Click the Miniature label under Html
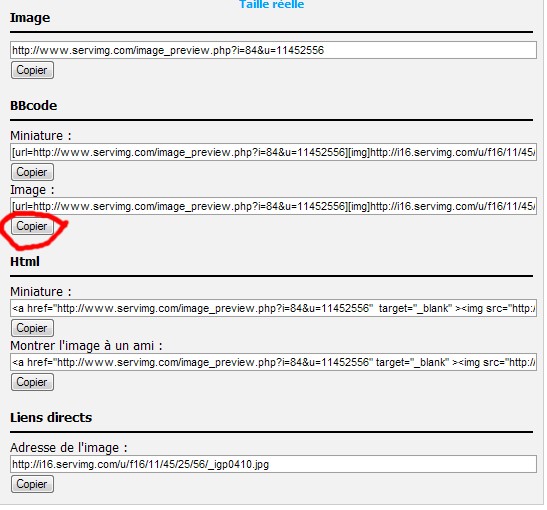The height and width of the screenshot is (510, 547). [40, 292]
